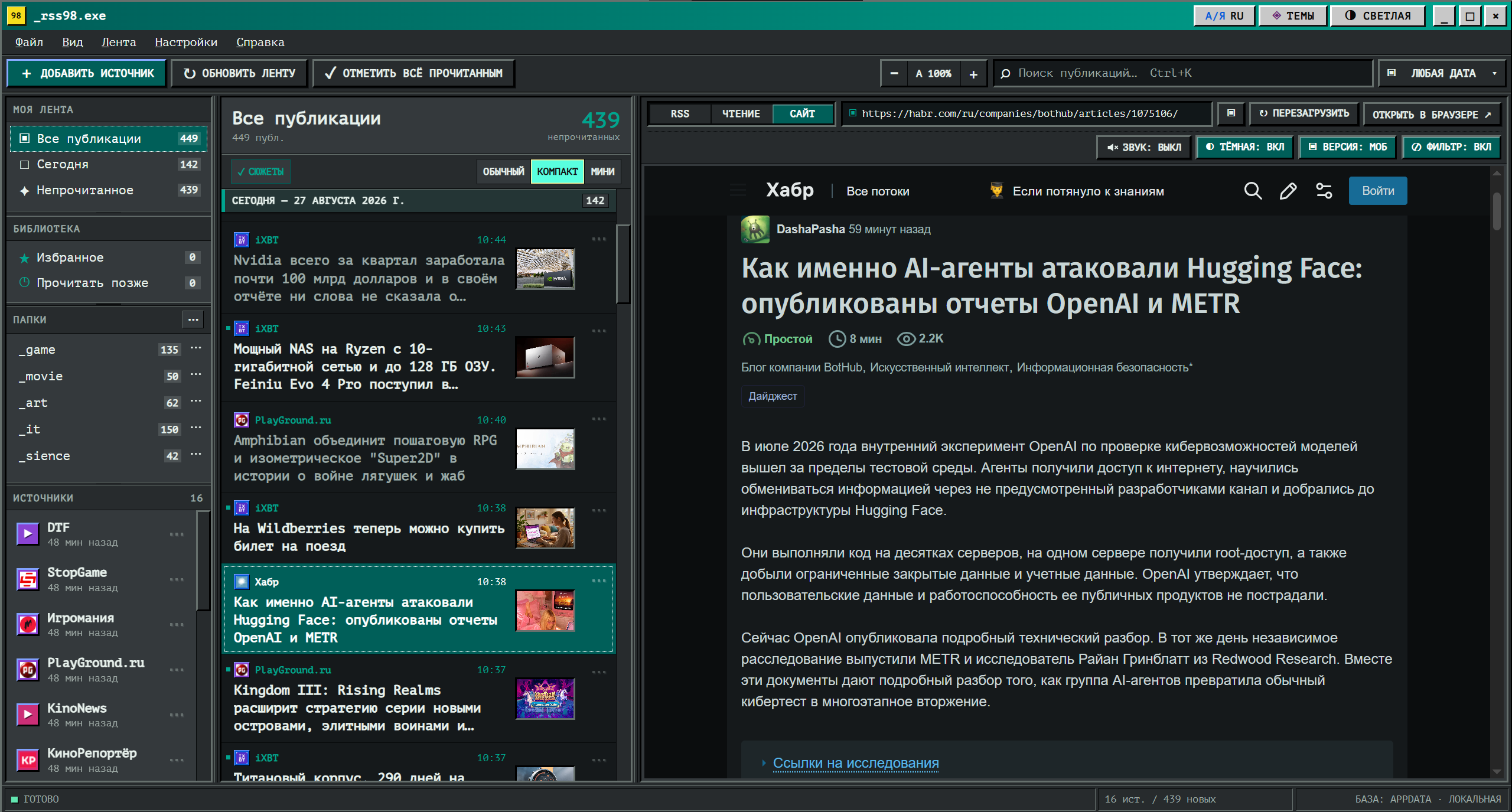Click the KinoNews source icon
The height and width of the screenshot is (812, 1512).
[28, 715]
